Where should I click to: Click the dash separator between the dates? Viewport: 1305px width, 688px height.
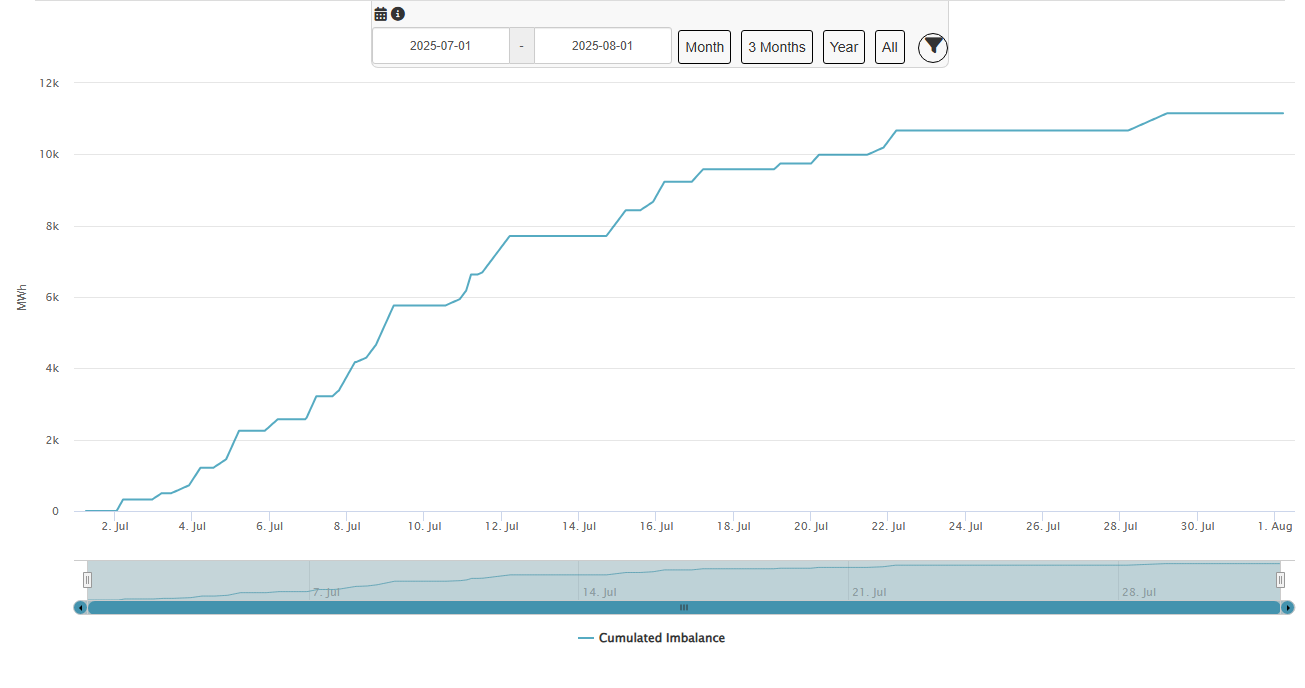pyautogui.click(x=521, y=46)
